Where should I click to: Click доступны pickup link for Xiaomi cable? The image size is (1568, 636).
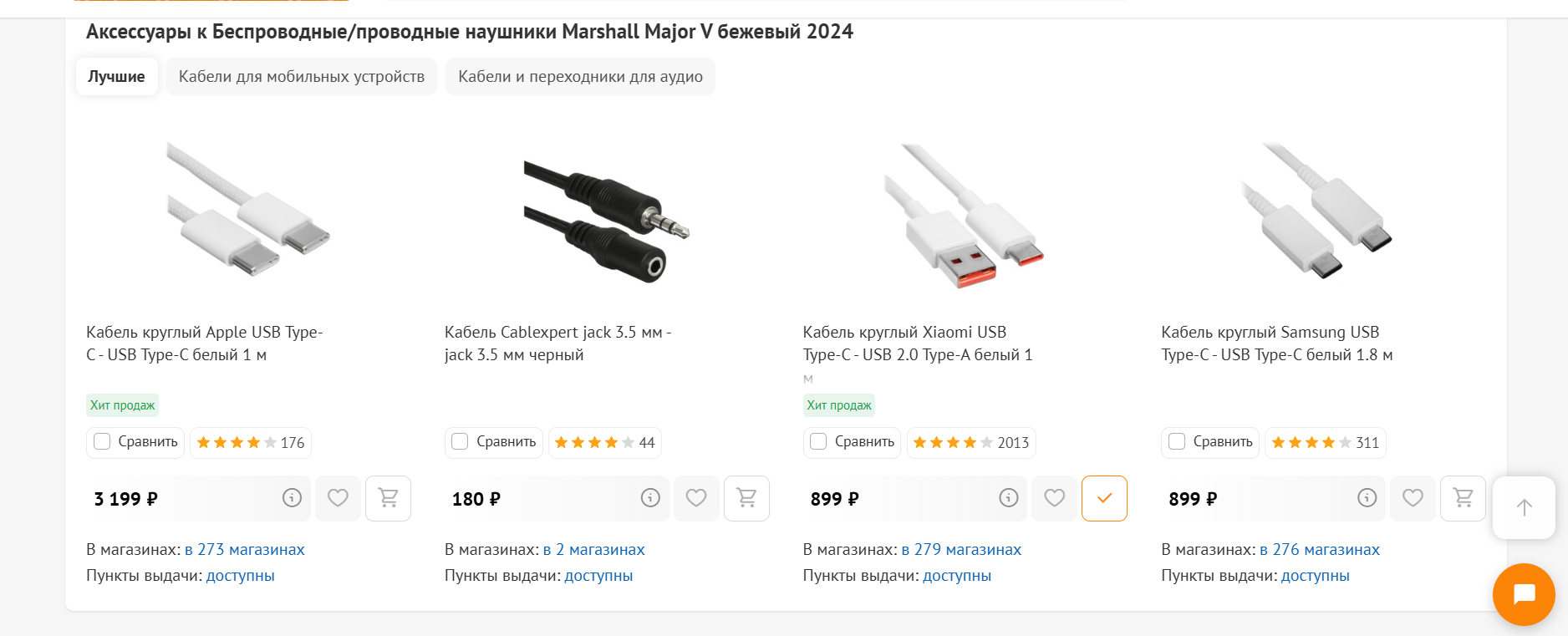pyautogui.click(x=957, y=576)
